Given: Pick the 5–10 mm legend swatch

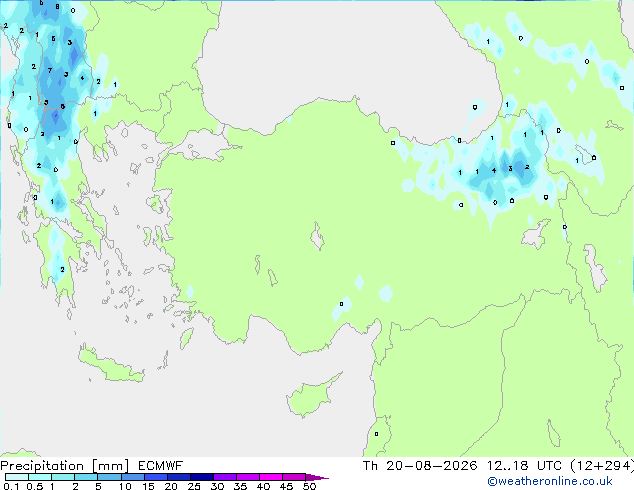Looking at the screenshot, I should point(109,477).
